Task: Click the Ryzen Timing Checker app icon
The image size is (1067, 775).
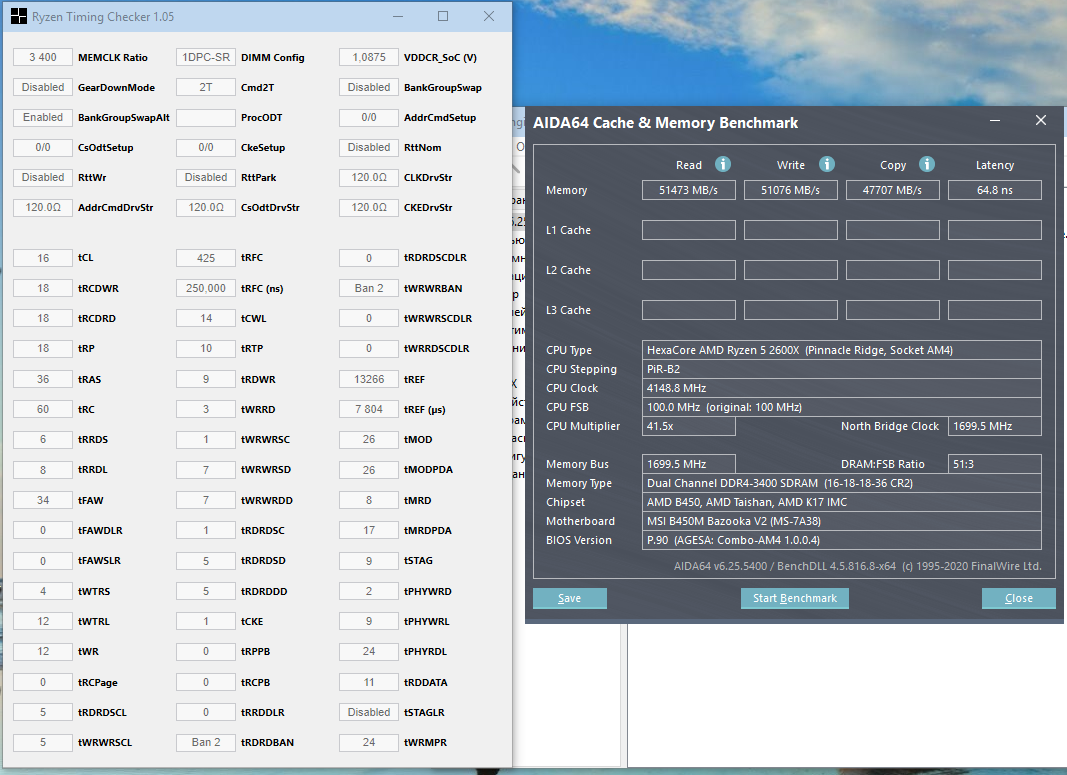Action: click(18, 16)
